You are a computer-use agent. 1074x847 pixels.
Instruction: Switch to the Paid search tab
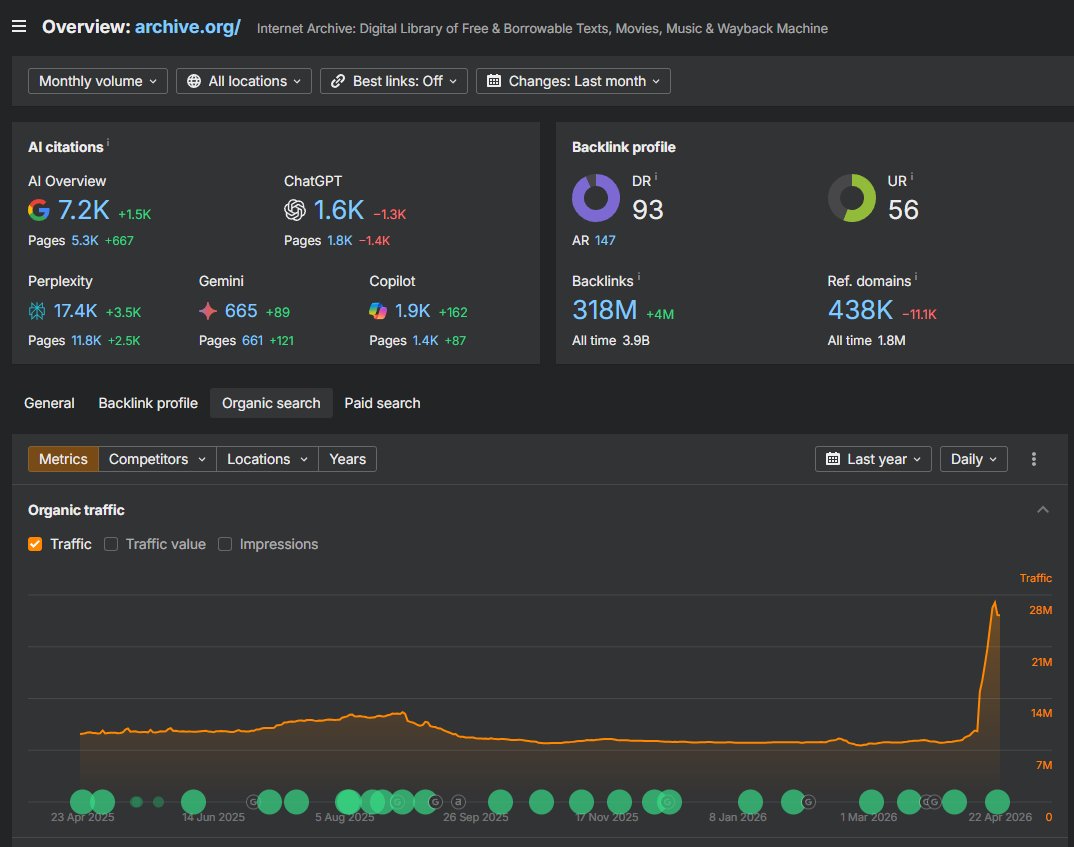pos(382,403)
